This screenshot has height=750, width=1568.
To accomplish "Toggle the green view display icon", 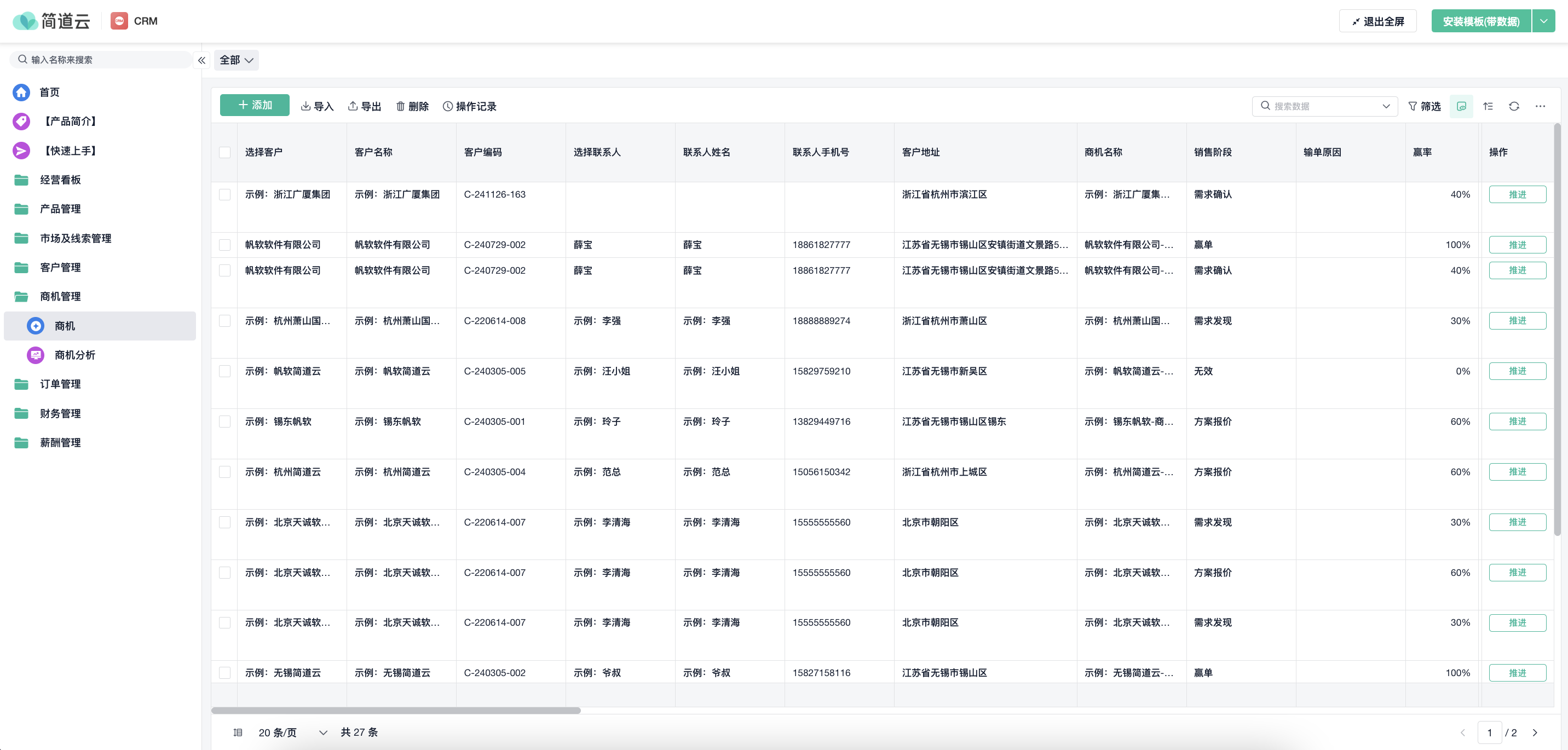I will (x=1461, y=107).
